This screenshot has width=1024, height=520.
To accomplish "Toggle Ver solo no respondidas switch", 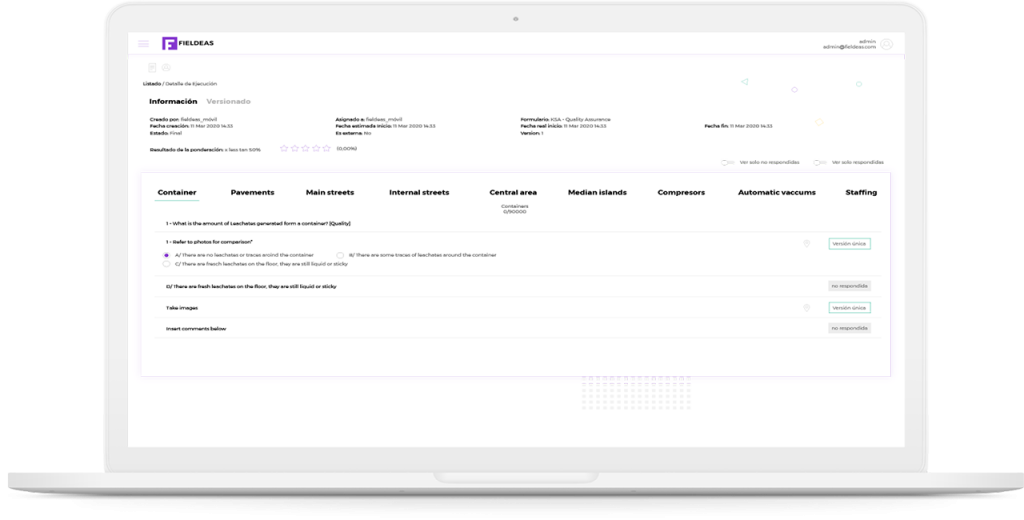I will (727, 162).
